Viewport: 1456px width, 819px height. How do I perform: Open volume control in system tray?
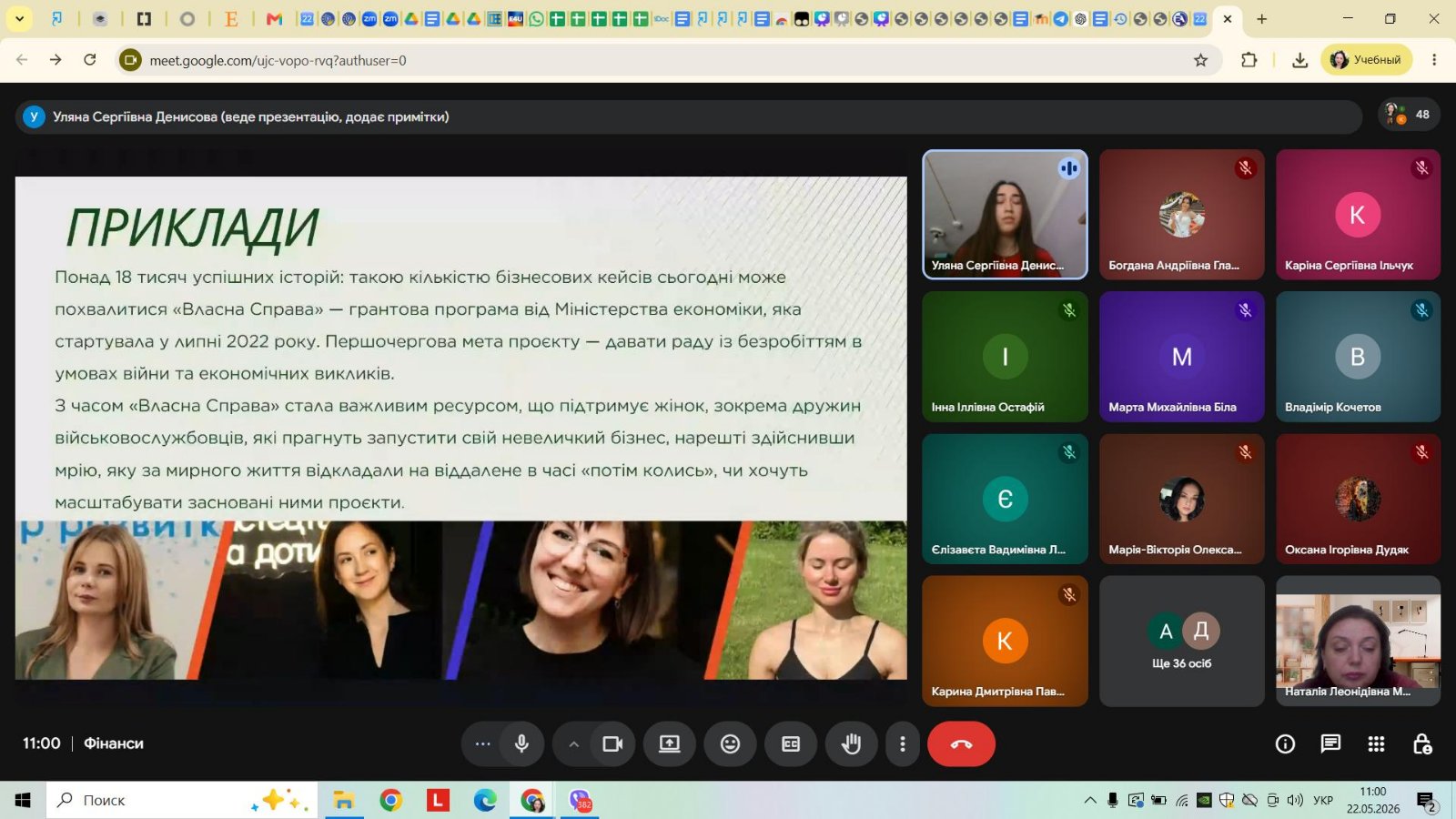coord(1295,800)
